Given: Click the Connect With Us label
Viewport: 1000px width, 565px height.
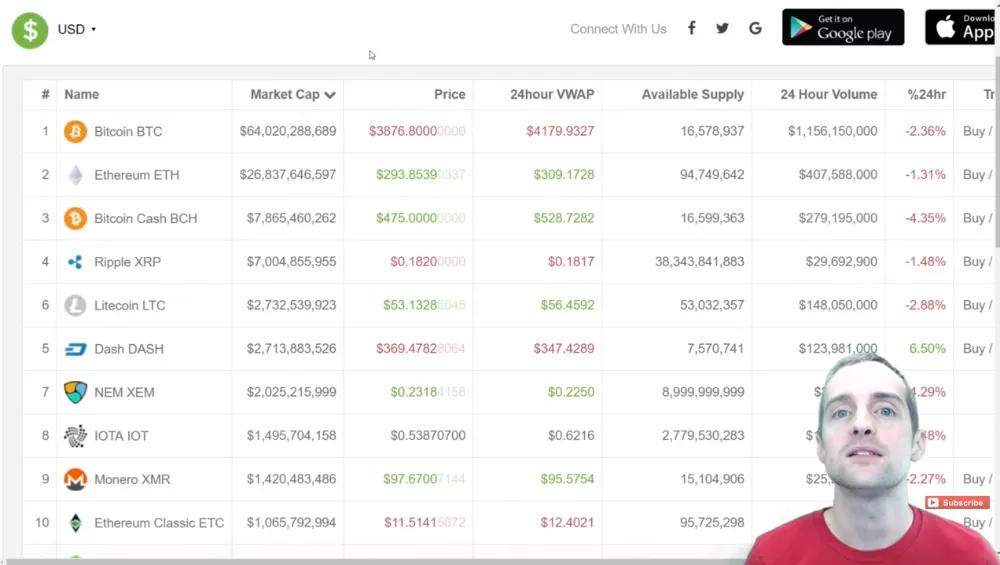Looking at the screenshot, I should 618,29.
